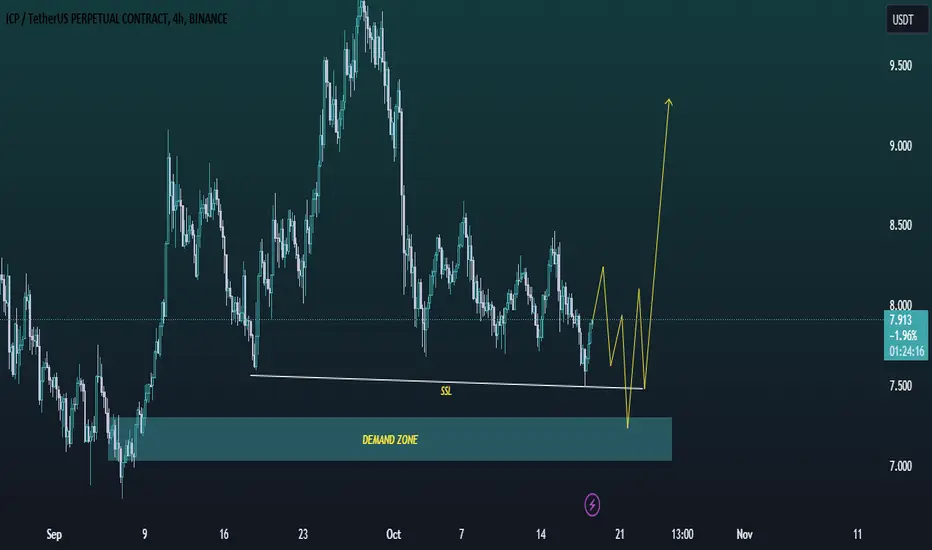
Task: Click the 8.500 price axis label
Action: 900,225
